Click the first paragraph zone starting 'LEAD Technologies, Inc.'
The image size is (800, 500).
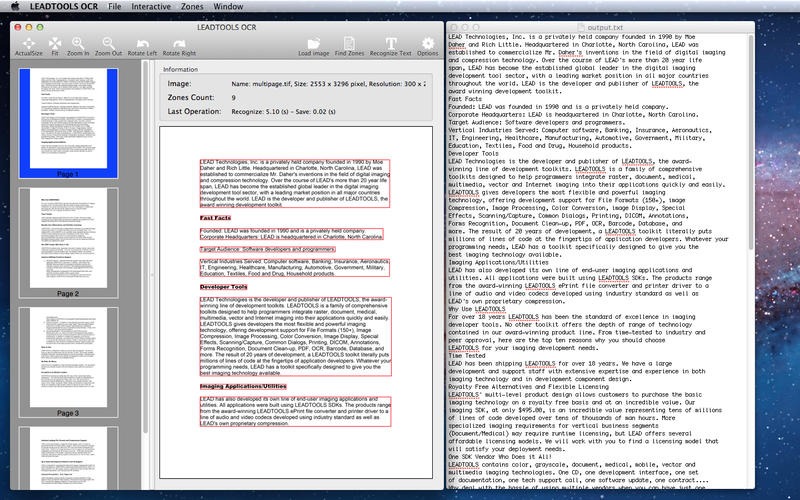coord(294,183)
